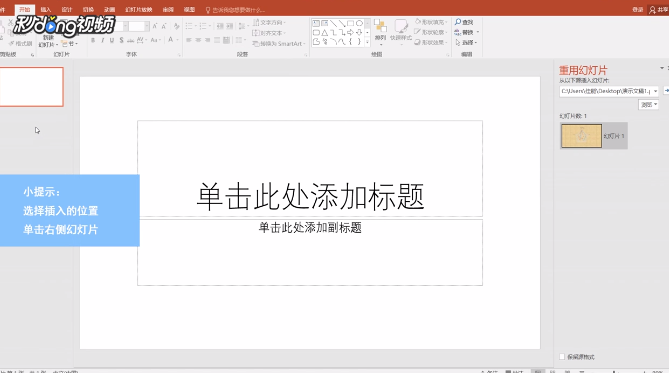This screenshot has width=669, height=373.
Task: Click the Underline formatting icon
Action: 112,40
